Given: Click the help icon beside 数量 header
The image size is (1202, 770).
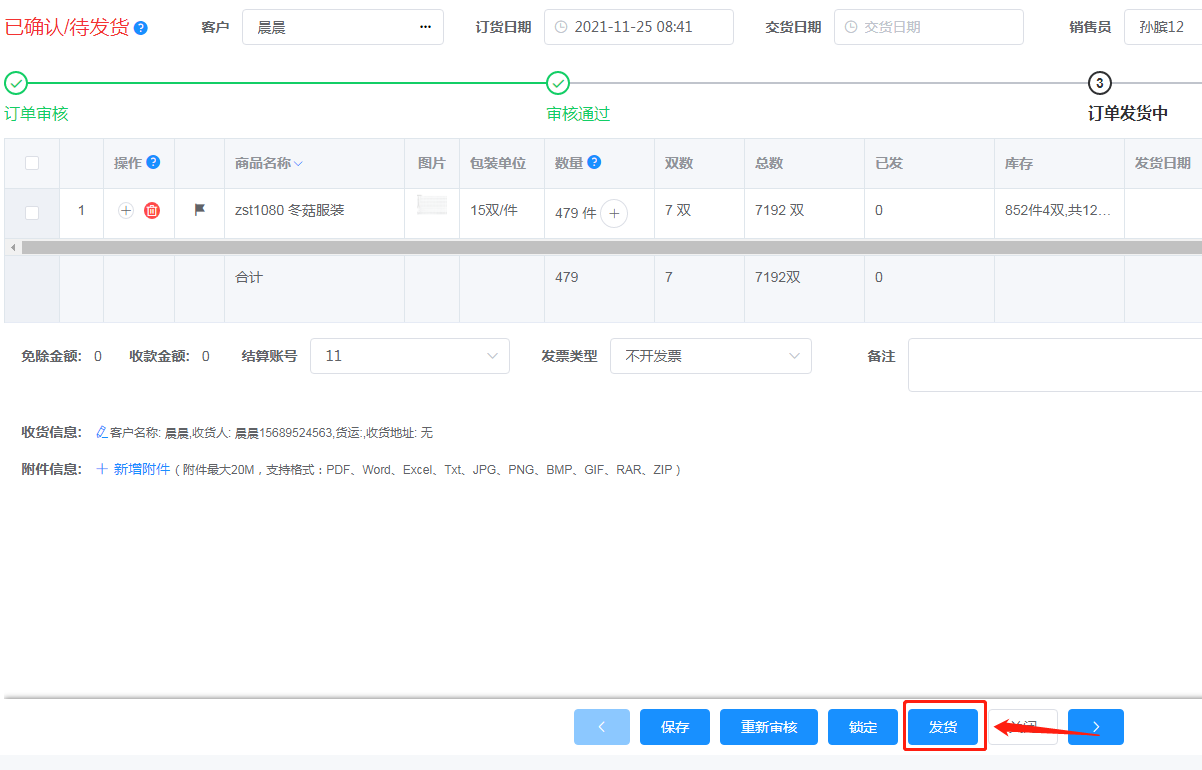Looking at the screenshot, I should tap(594, 163).
